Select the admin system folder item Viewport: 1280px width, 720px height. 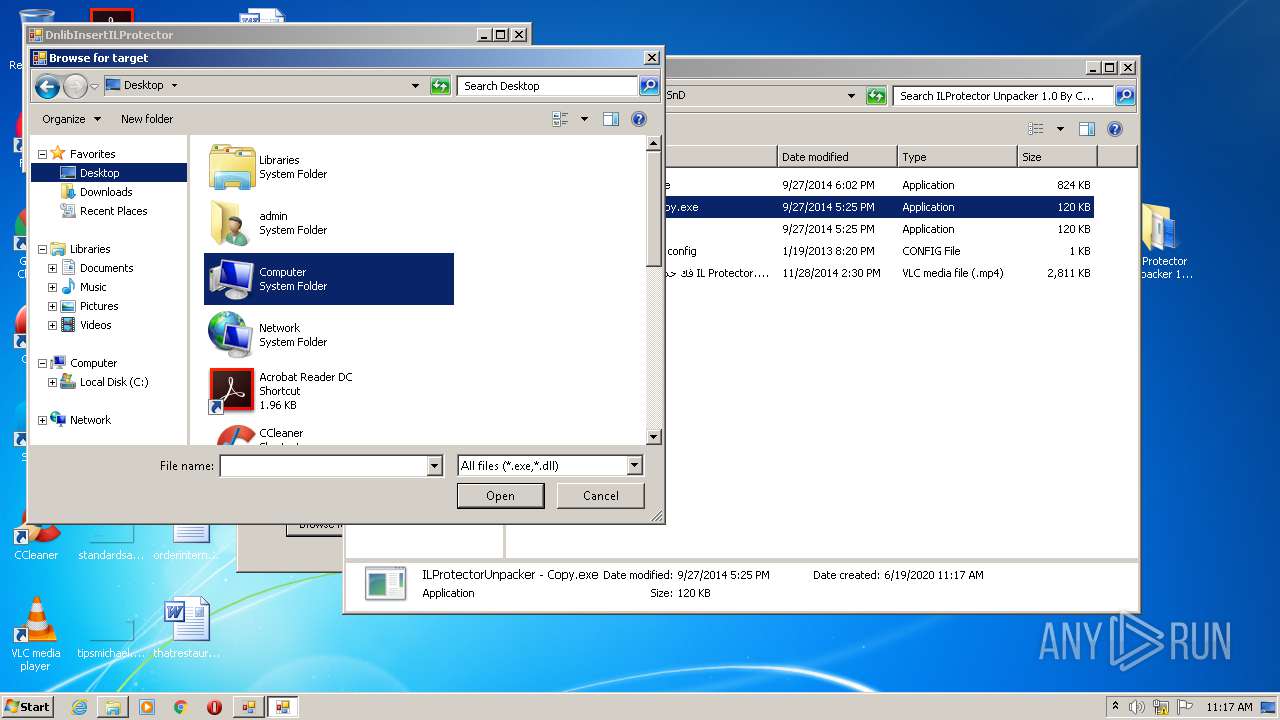point(328,223)
